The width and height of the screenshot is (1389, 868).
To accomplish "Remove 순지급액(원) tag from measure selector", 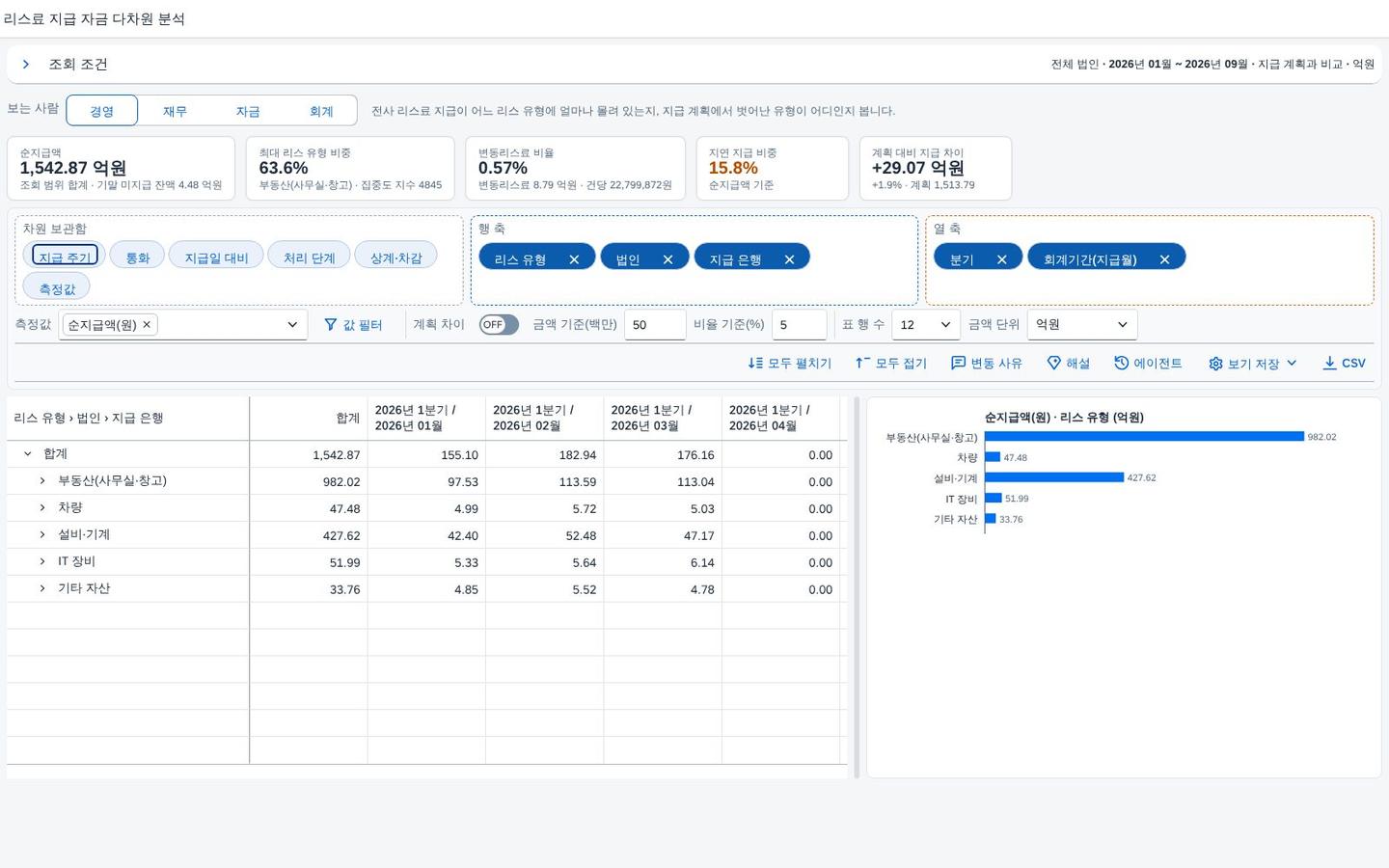I will coord(147,325).
